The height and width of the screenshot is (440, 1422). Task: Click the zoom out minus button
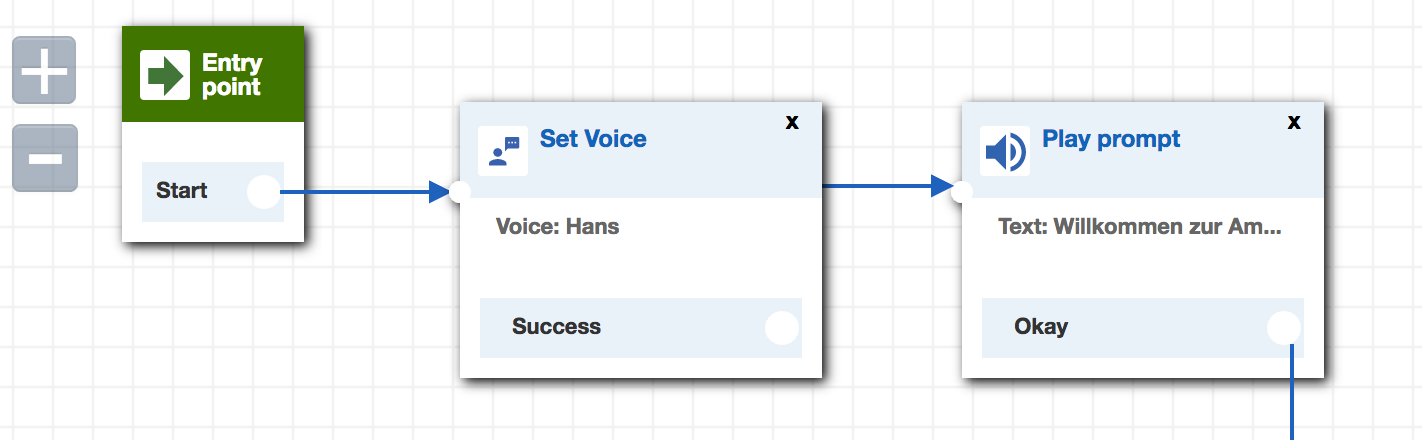[x=44, y=158]
